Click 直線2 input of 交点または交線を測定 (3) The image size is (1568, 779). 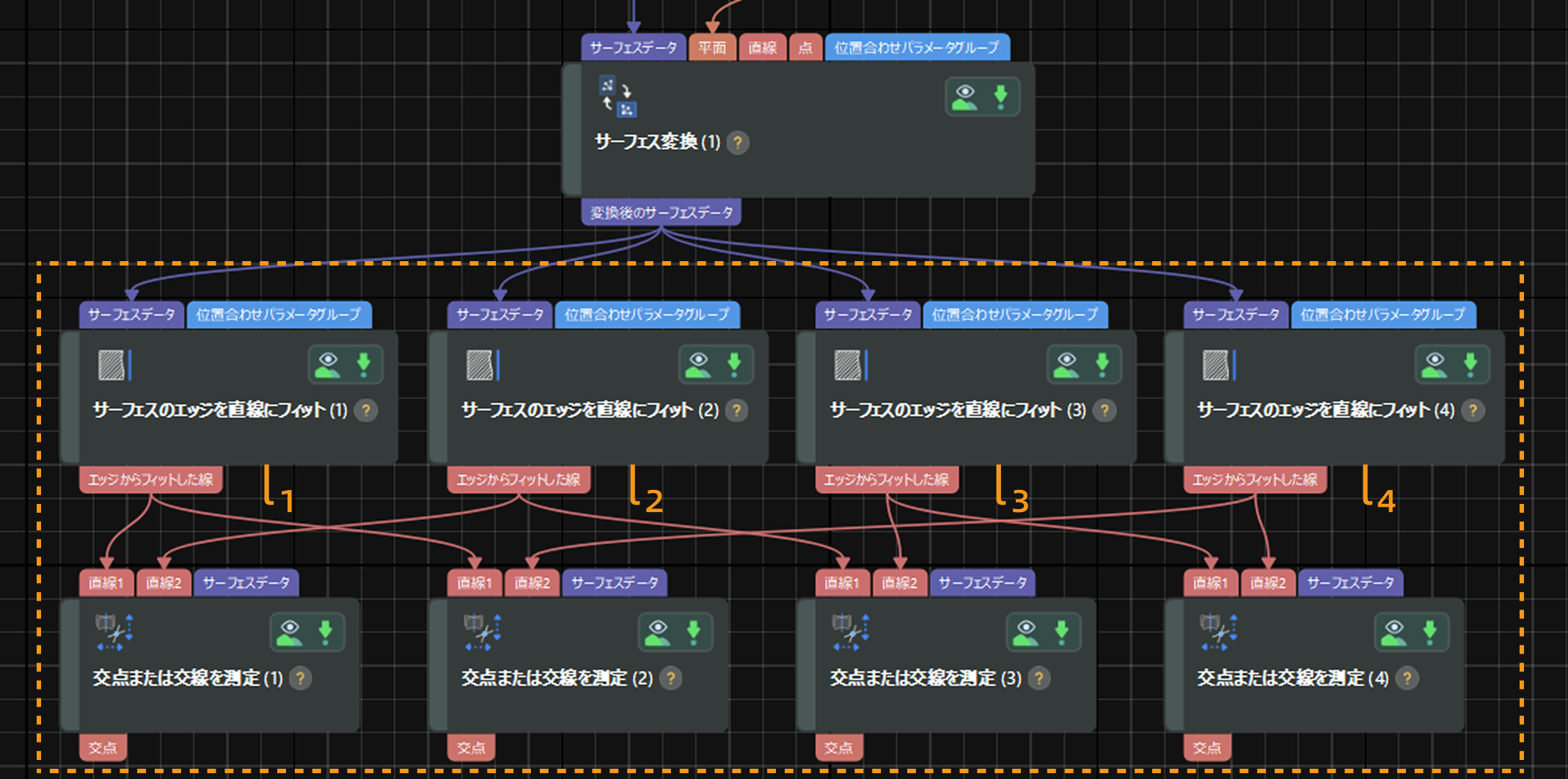tap(900, 583)
